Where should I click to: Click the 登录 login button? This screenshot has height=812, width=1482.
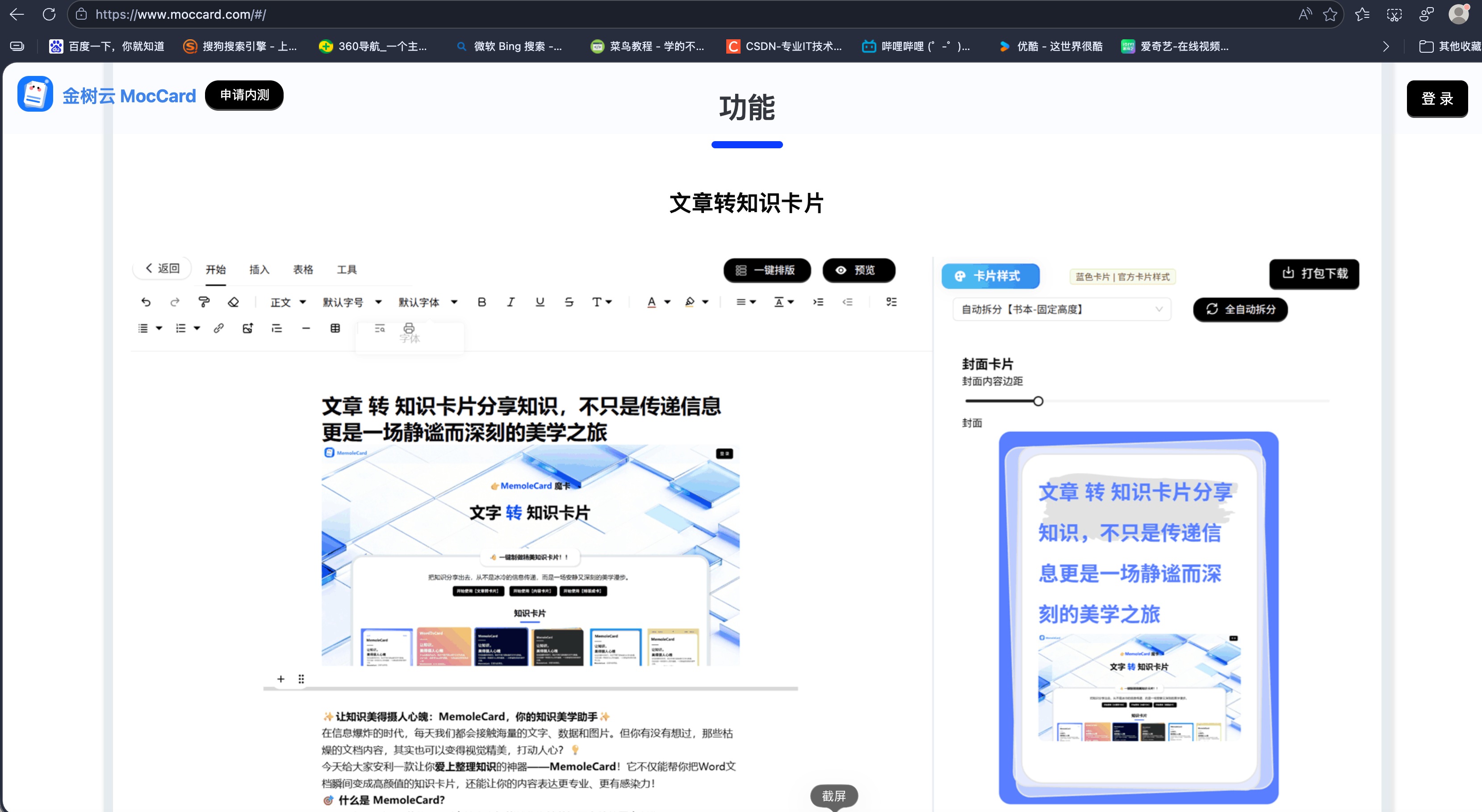coord(1437,98)
